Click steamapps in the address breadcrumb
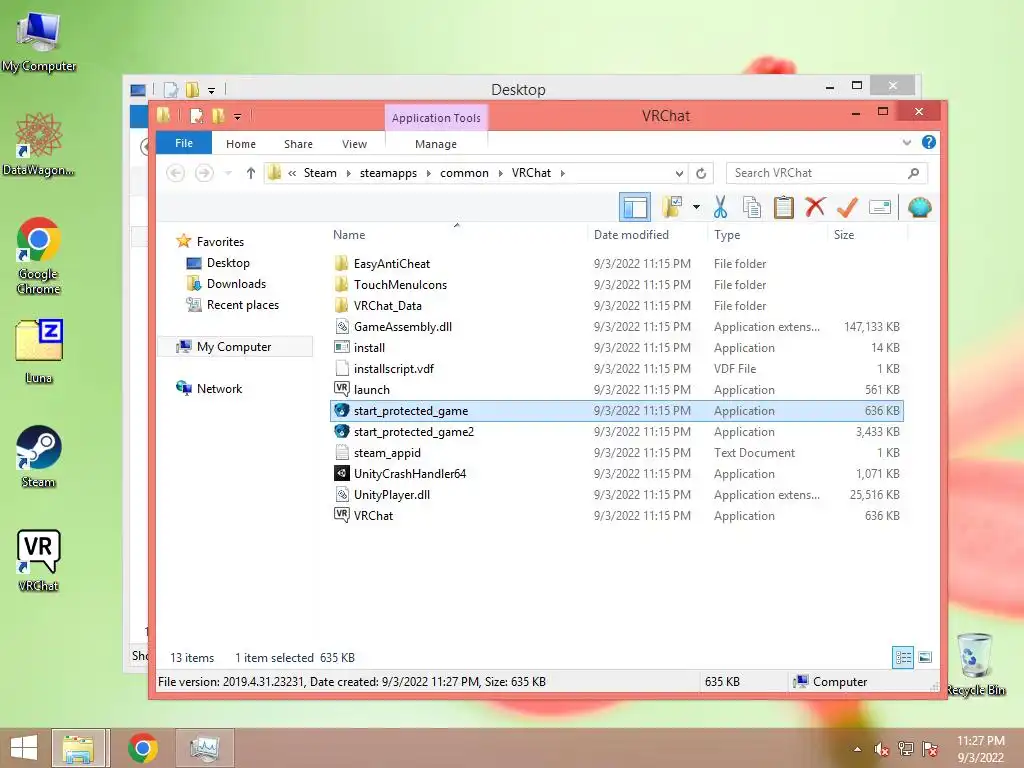The width and height of the screenshot is (1024, 768). [x=388, y=173]
